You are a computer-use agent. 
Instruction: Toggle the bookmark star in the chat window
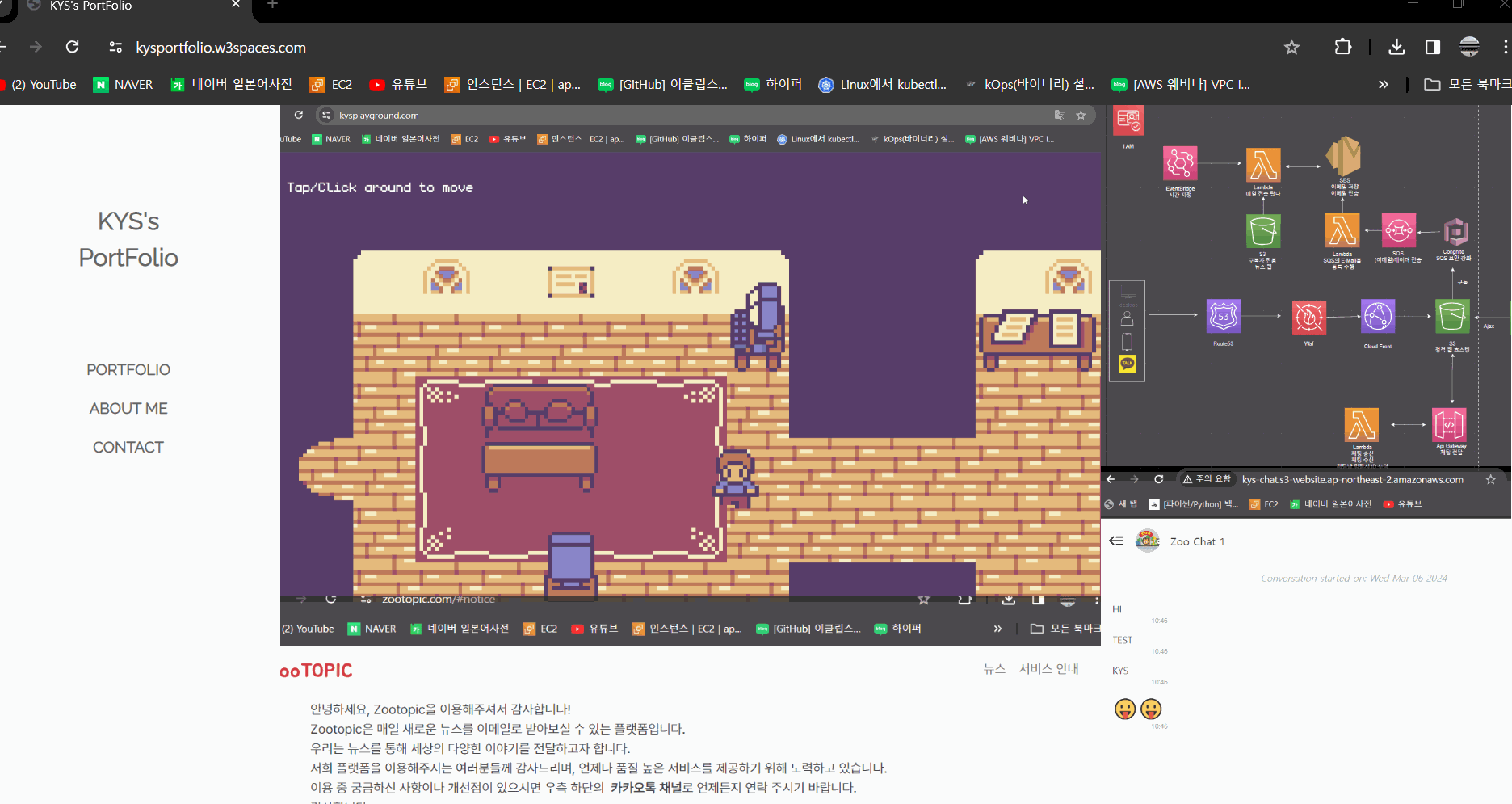[x=1490, y=478]
